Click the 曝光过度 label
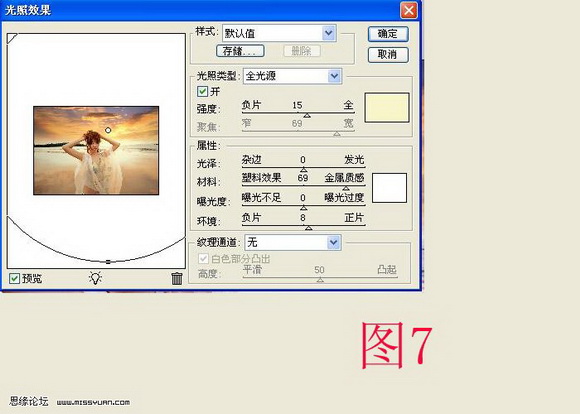 [x=344, y=198]
